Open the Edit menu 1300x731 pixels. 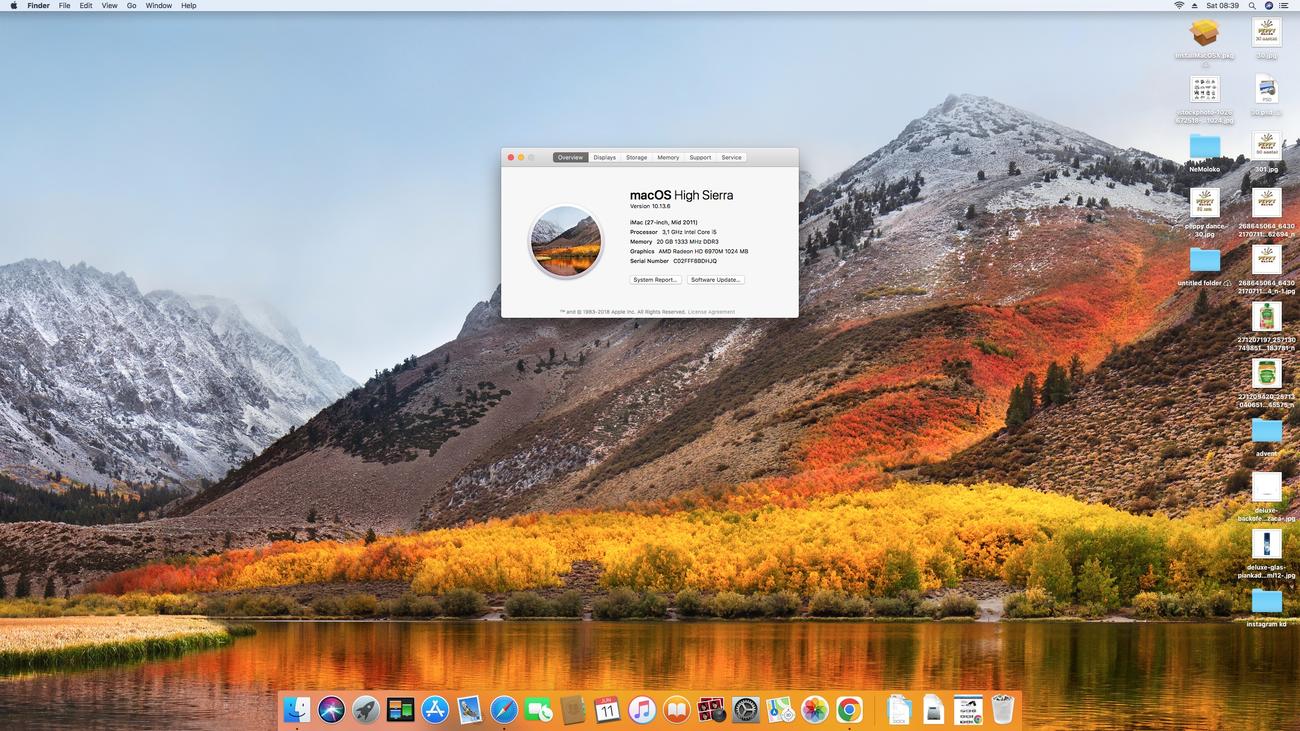86,6
